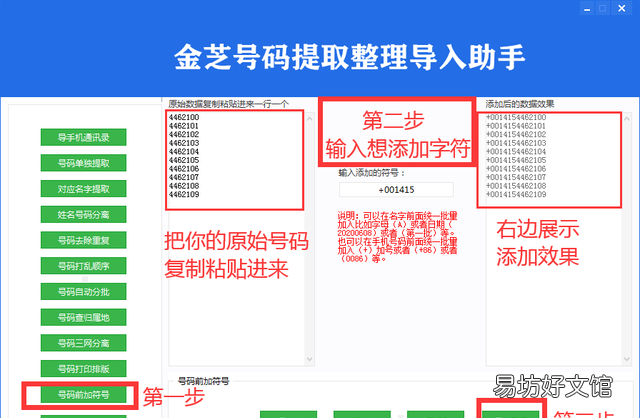Click the 4462103 line in original data
The width and height of the screenshot is (640, 418).
(x=184, y=143)
